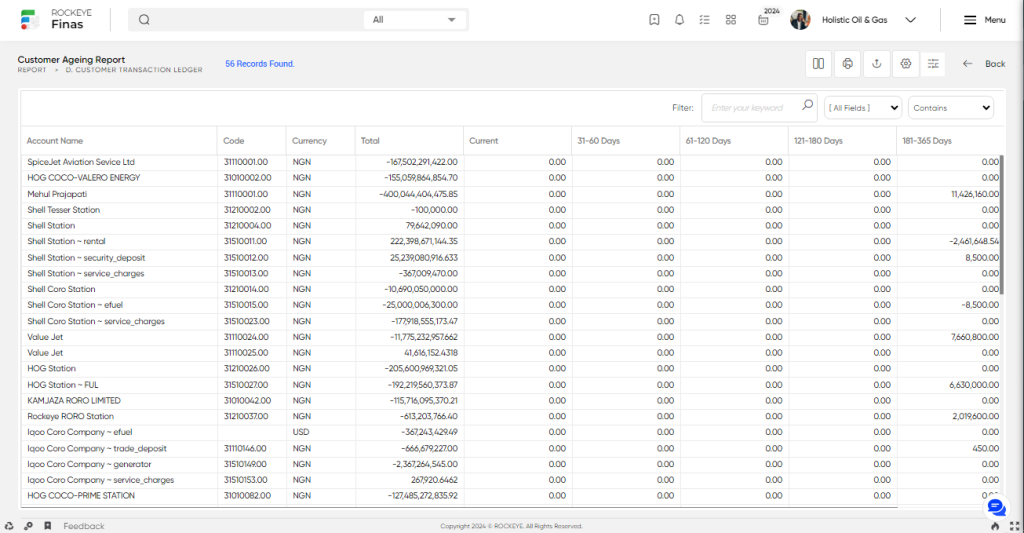Open the Contains condition dropdown
Viewport: 1024px width, 533px height.
[x=951, y=108]
